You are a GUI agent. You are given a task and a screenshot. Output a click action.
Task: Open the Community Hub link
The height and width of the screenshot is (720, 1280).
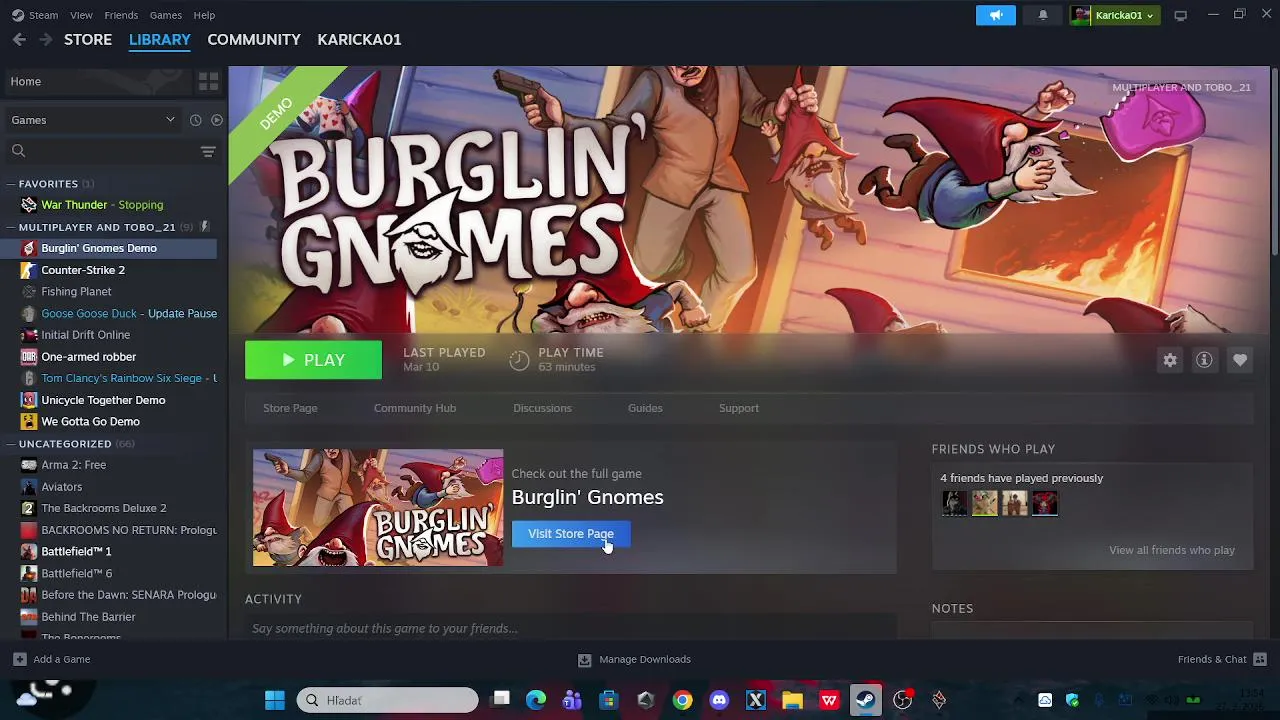click(x=415, y=408)
